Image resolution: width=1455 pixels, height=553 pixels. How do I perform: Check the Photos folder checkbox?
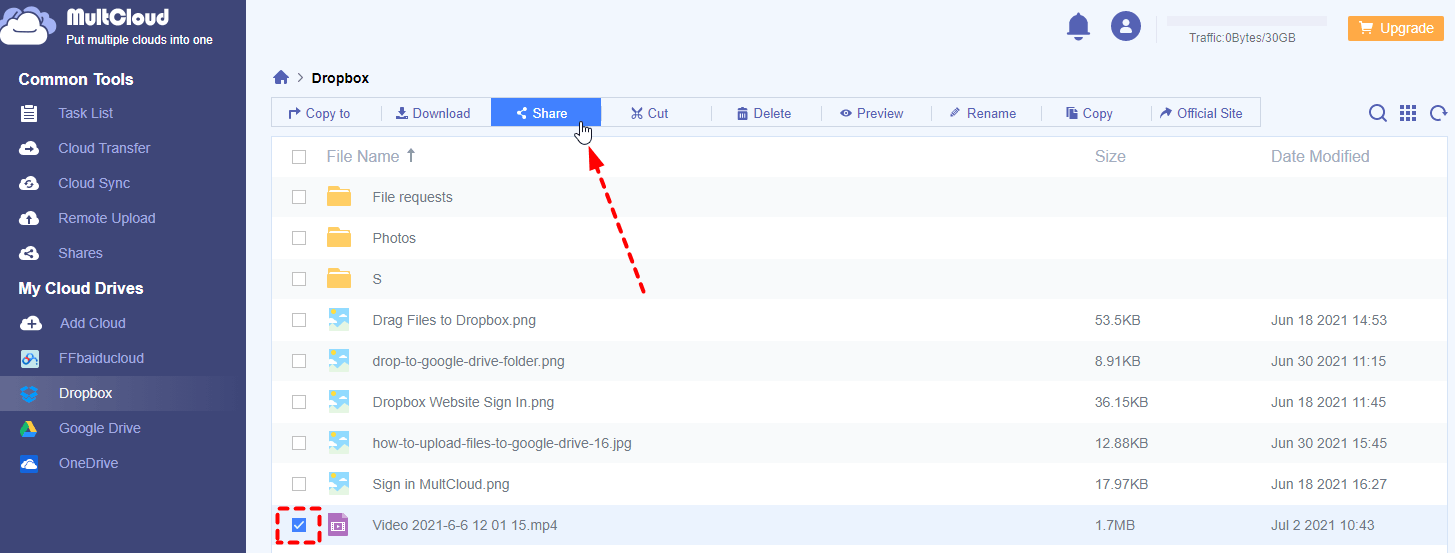299,238
